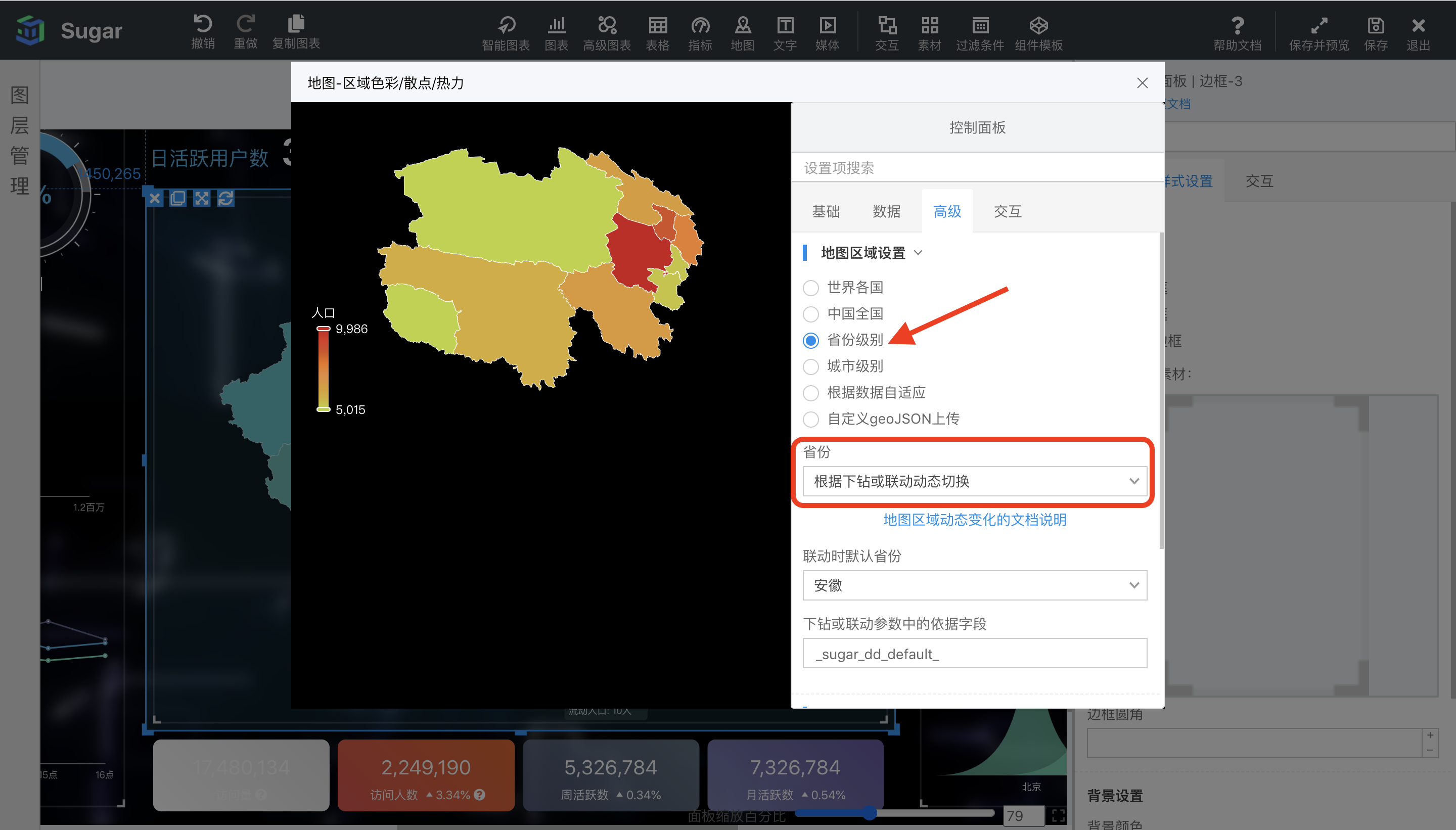Open the Component Template (组件模板) tool
This screenshot has width=1456, height=830.
click(1039, 33)
